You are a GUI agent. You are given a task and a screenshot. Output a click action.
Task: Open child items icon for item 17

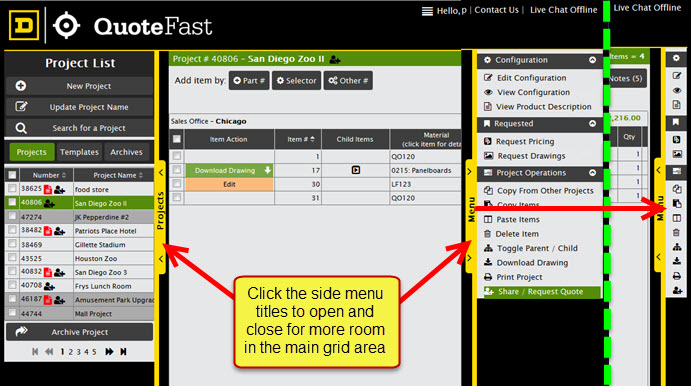(356, 170)
